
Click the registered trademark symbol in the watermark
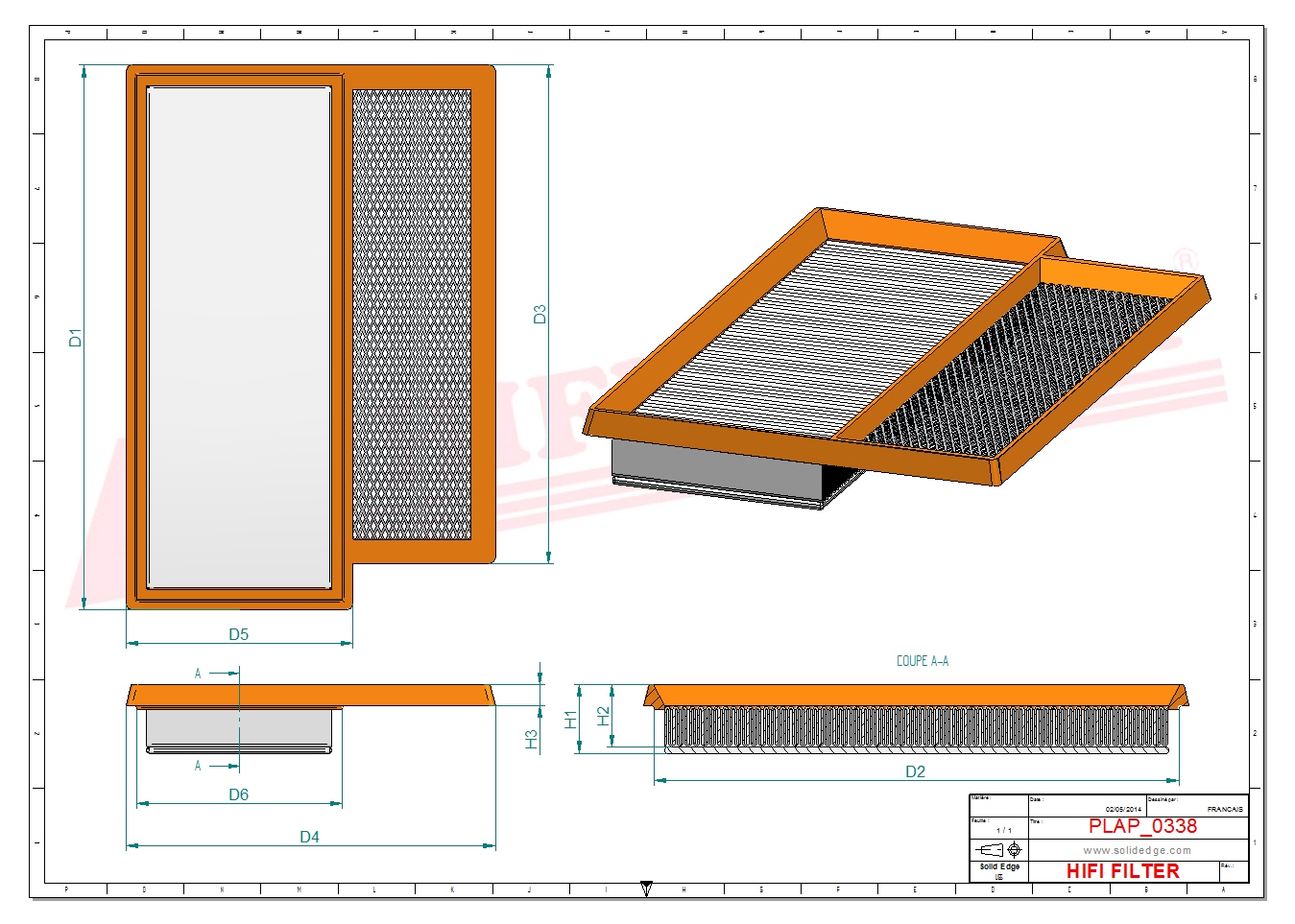1187,260
